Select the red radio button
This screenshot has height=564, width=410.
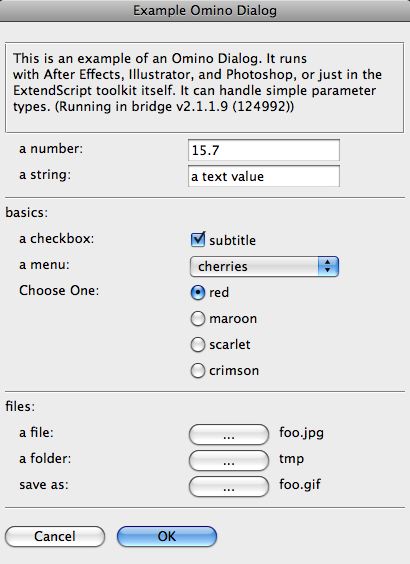point(198,292)
